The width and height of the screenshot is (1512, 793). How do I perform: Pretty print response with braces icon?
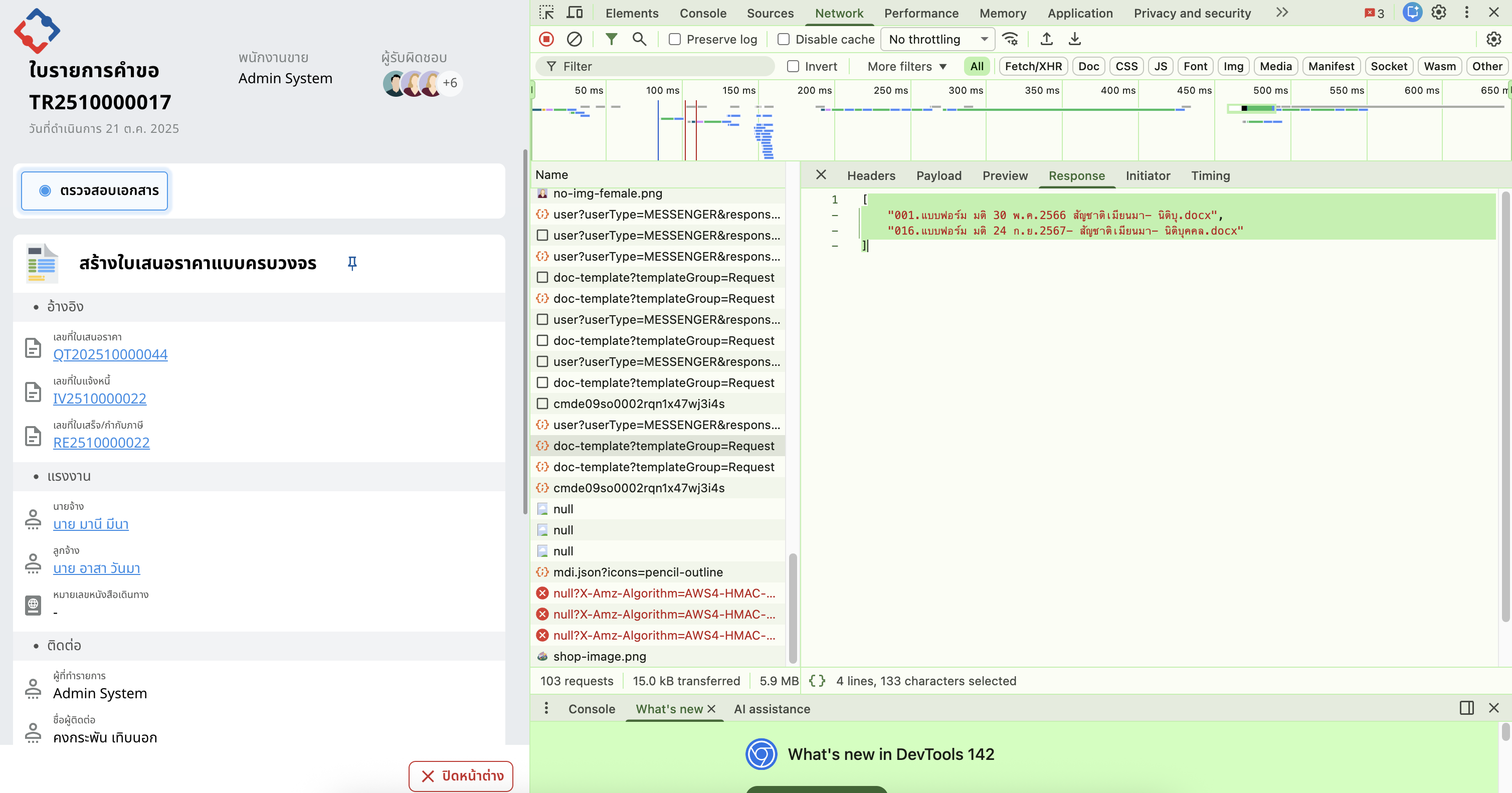(x=817, y=681)
